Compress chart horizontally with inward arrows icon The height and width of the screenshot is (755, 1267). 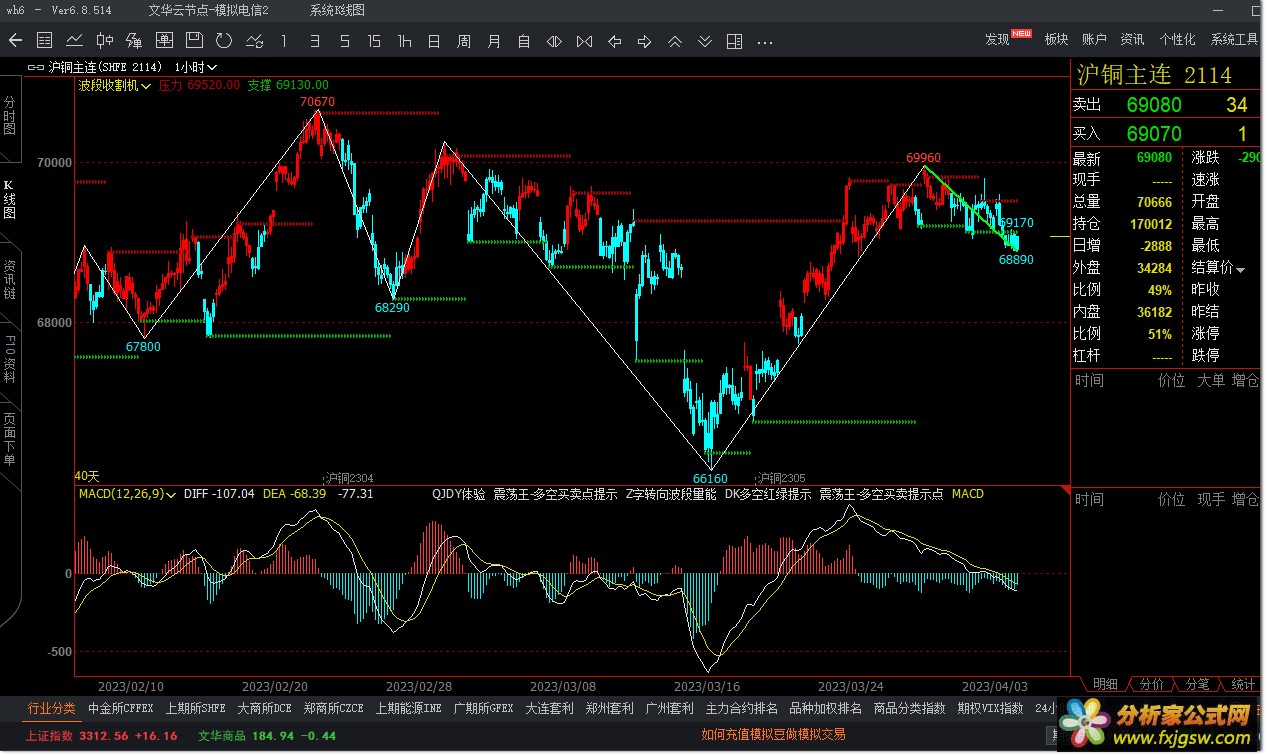click(x=584, y=41)
